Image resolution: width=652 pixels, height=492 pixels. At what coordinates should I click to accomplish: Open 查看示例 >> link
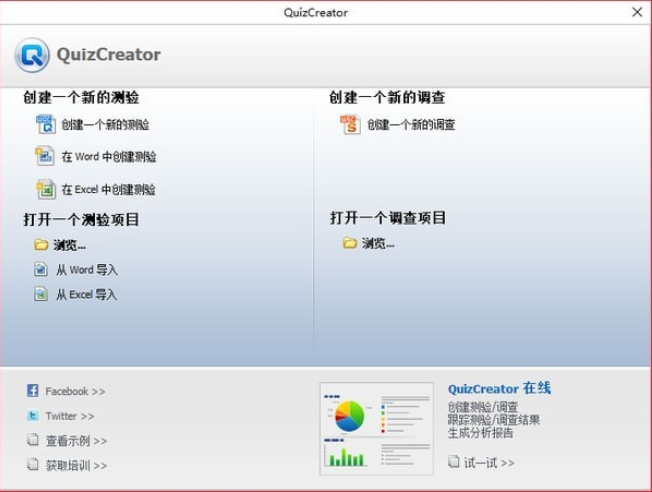[77, 440]
